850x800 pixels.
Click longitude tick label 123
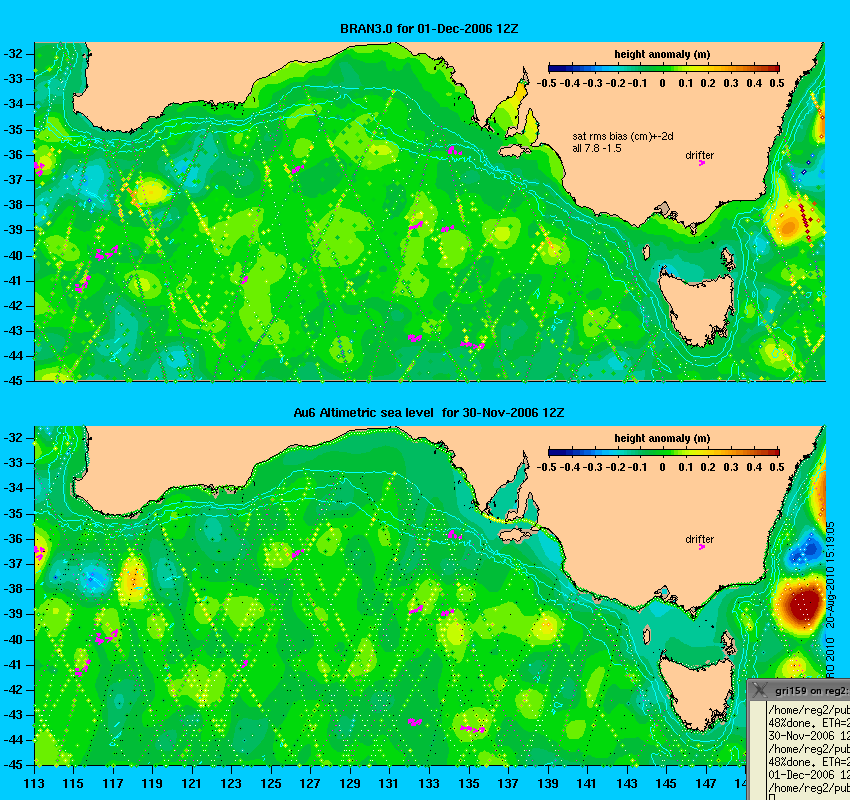pyautogui.click(x=231, y=784)
